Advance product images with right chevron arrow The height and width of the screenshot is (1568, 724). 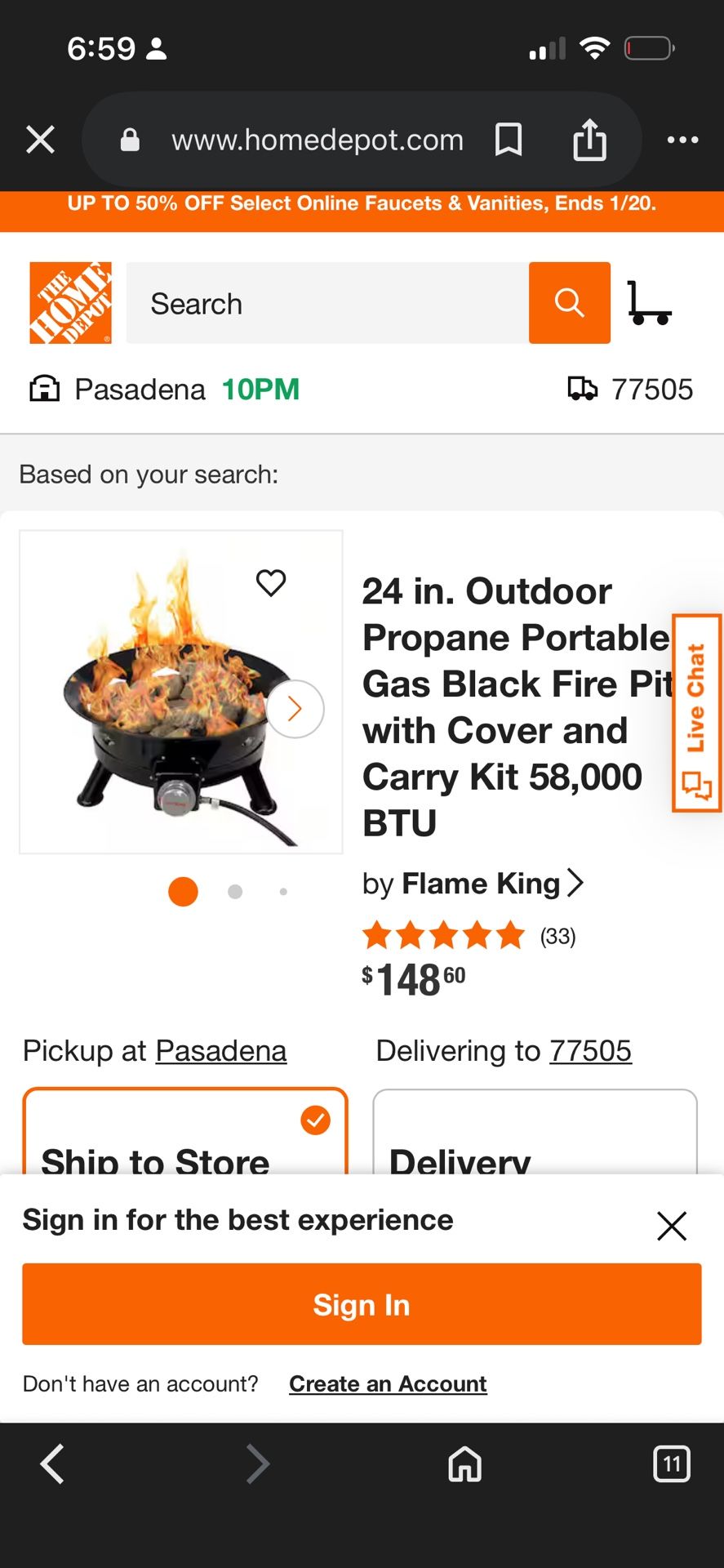[294, 709]
